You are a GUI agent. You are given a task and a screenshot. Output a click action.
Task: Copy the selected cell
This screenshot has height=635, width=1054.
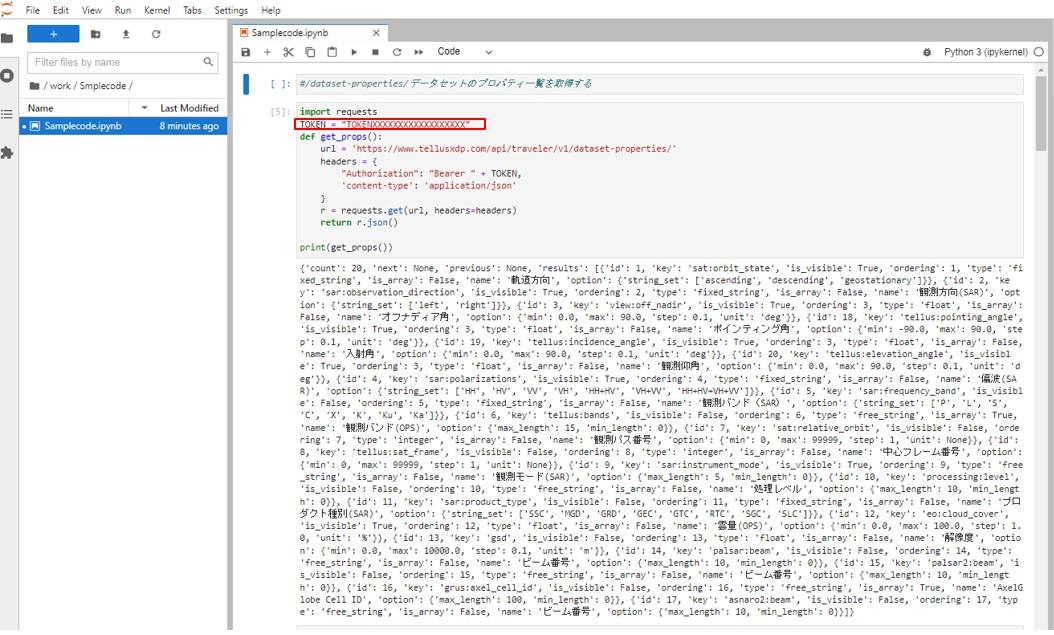310,52
